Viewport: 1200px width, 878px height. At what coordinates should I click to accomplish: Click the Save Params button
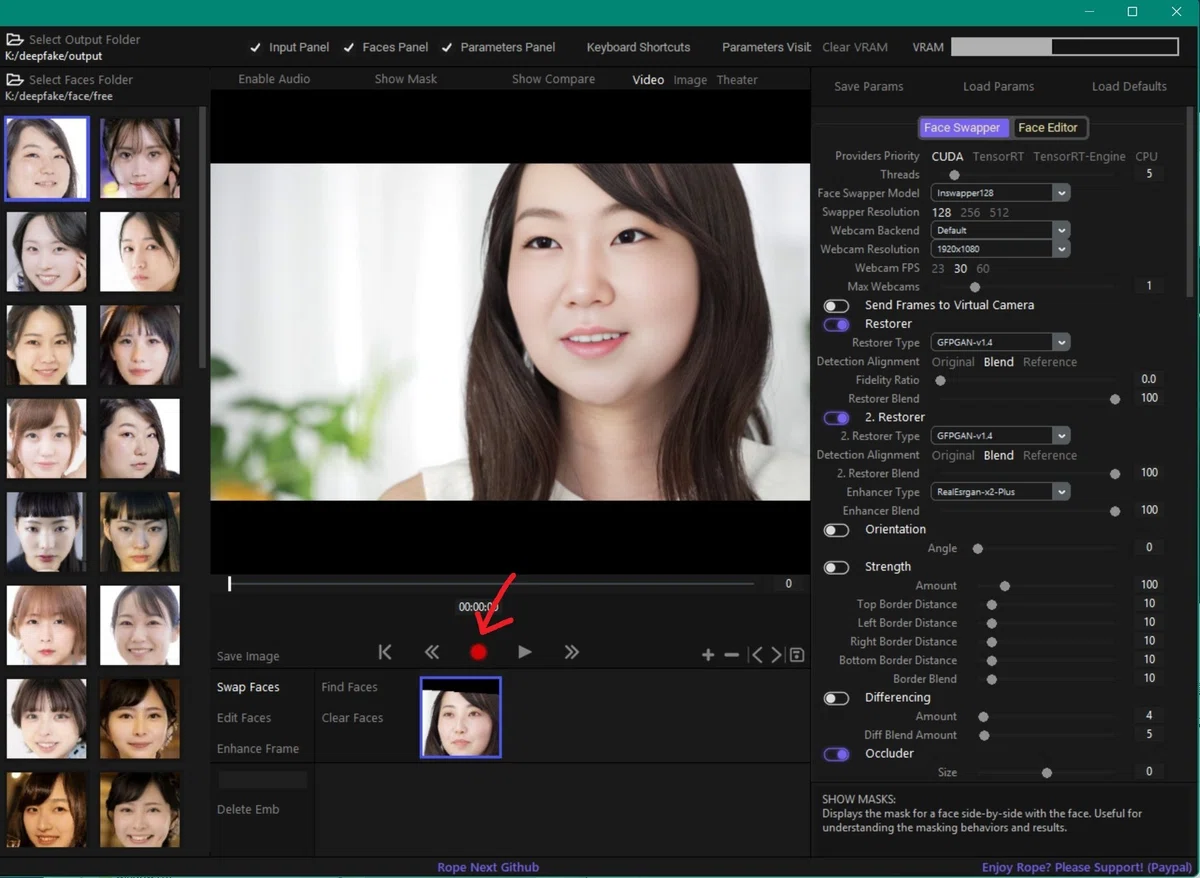[x=869, y=86]
